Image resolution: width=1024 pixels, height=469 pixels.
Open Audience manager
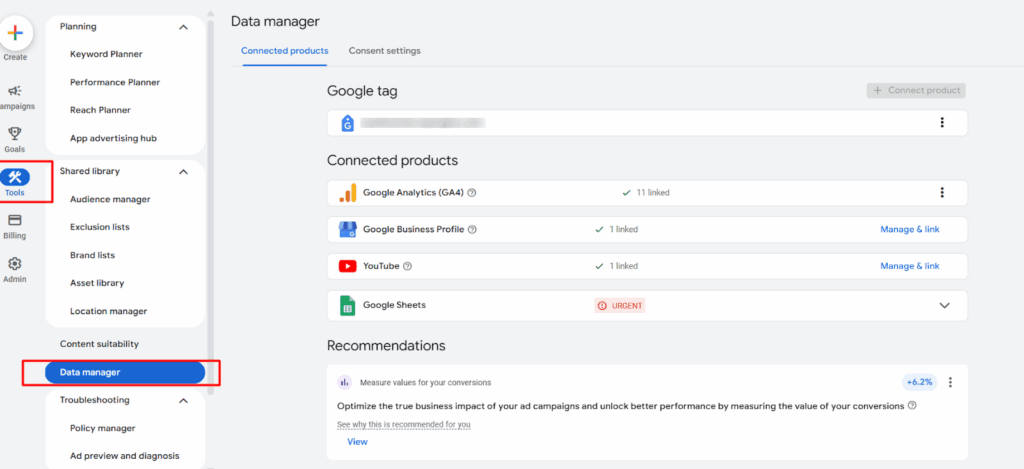tap(110, 199)
